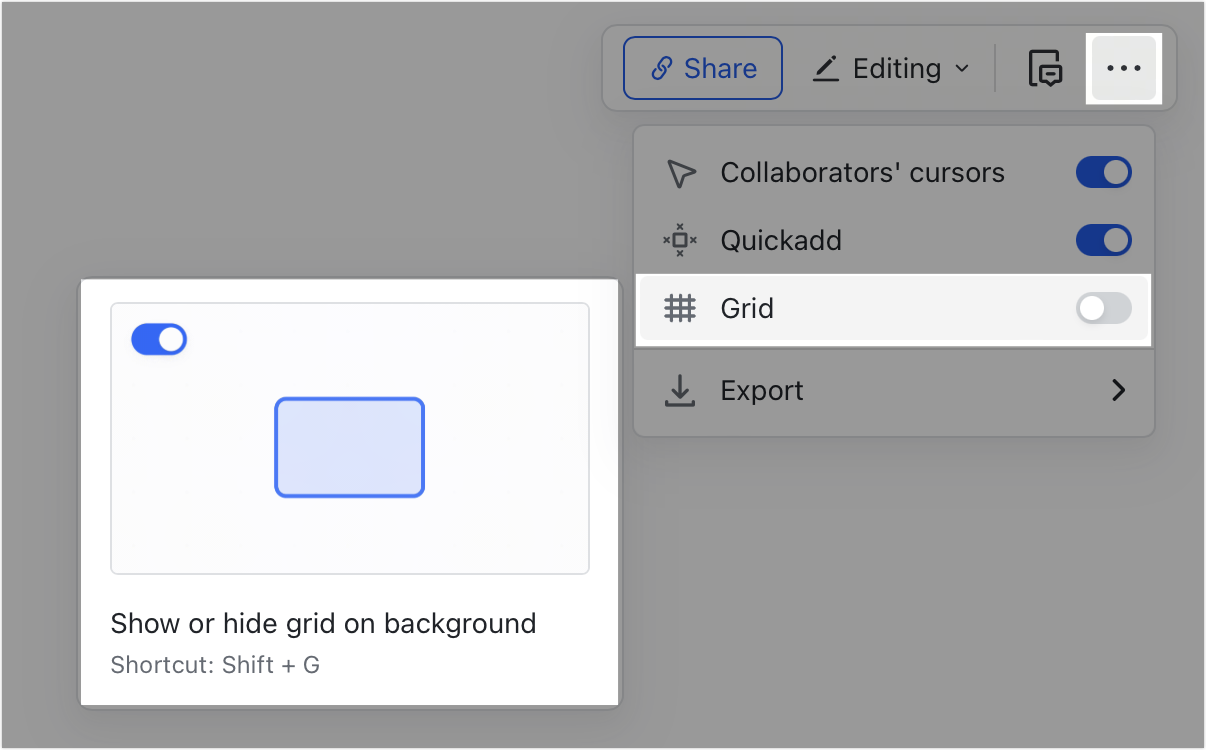Open the Editing mode dropdown chevron

click(x=964, y=68)
